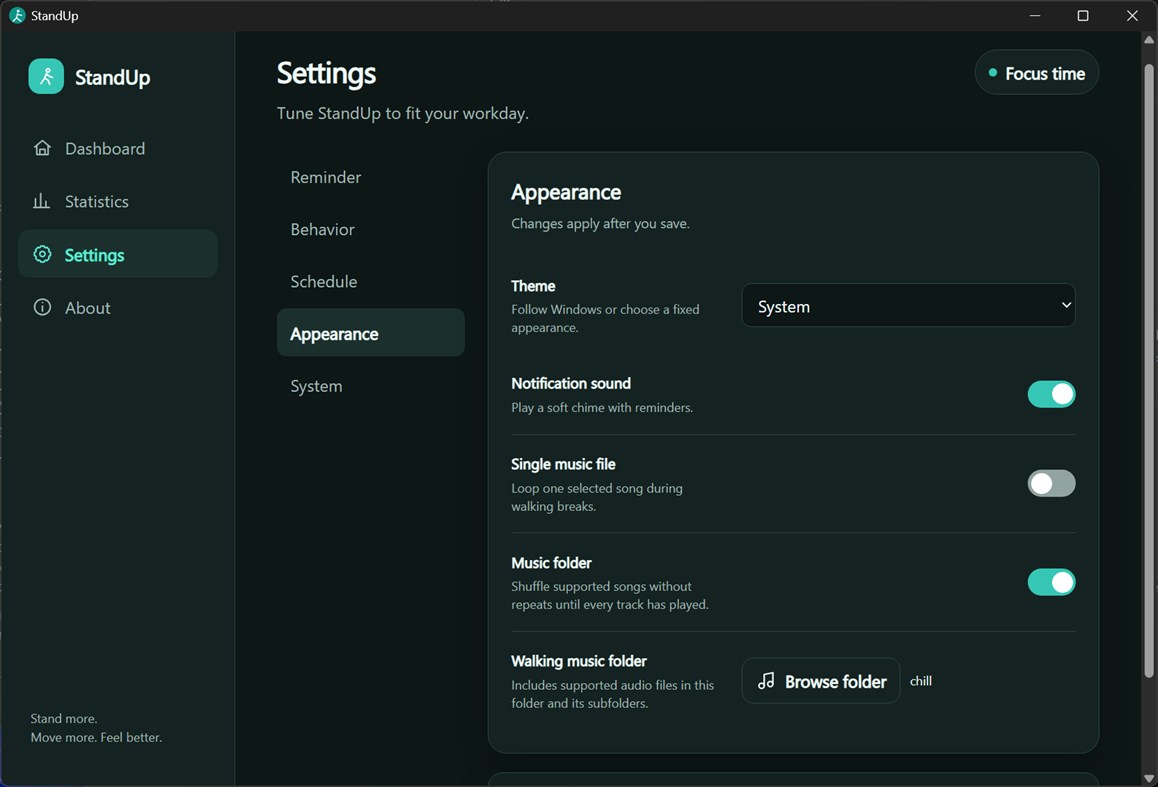The image size is (1158, 787).
Task: Click the 'chill' folder name text
Action: 921,681
